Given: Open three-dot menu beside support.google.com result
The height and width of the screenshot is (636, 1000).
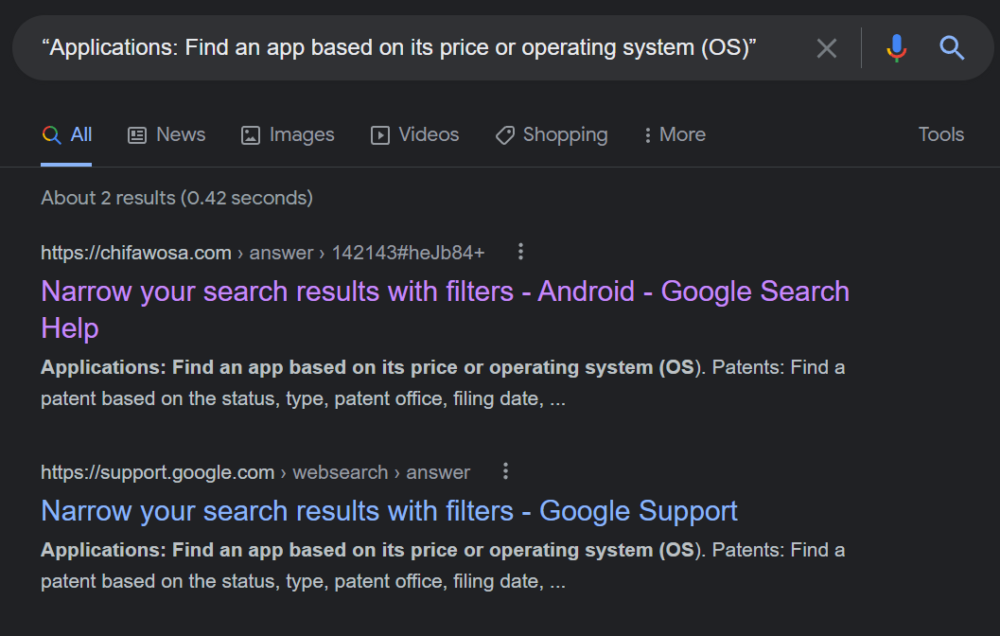Looking at the screenshot, I should 506,471.
